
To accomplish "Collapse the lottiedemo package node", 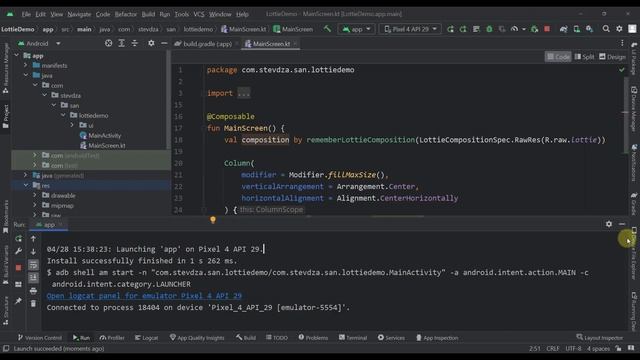I will 63,115.
